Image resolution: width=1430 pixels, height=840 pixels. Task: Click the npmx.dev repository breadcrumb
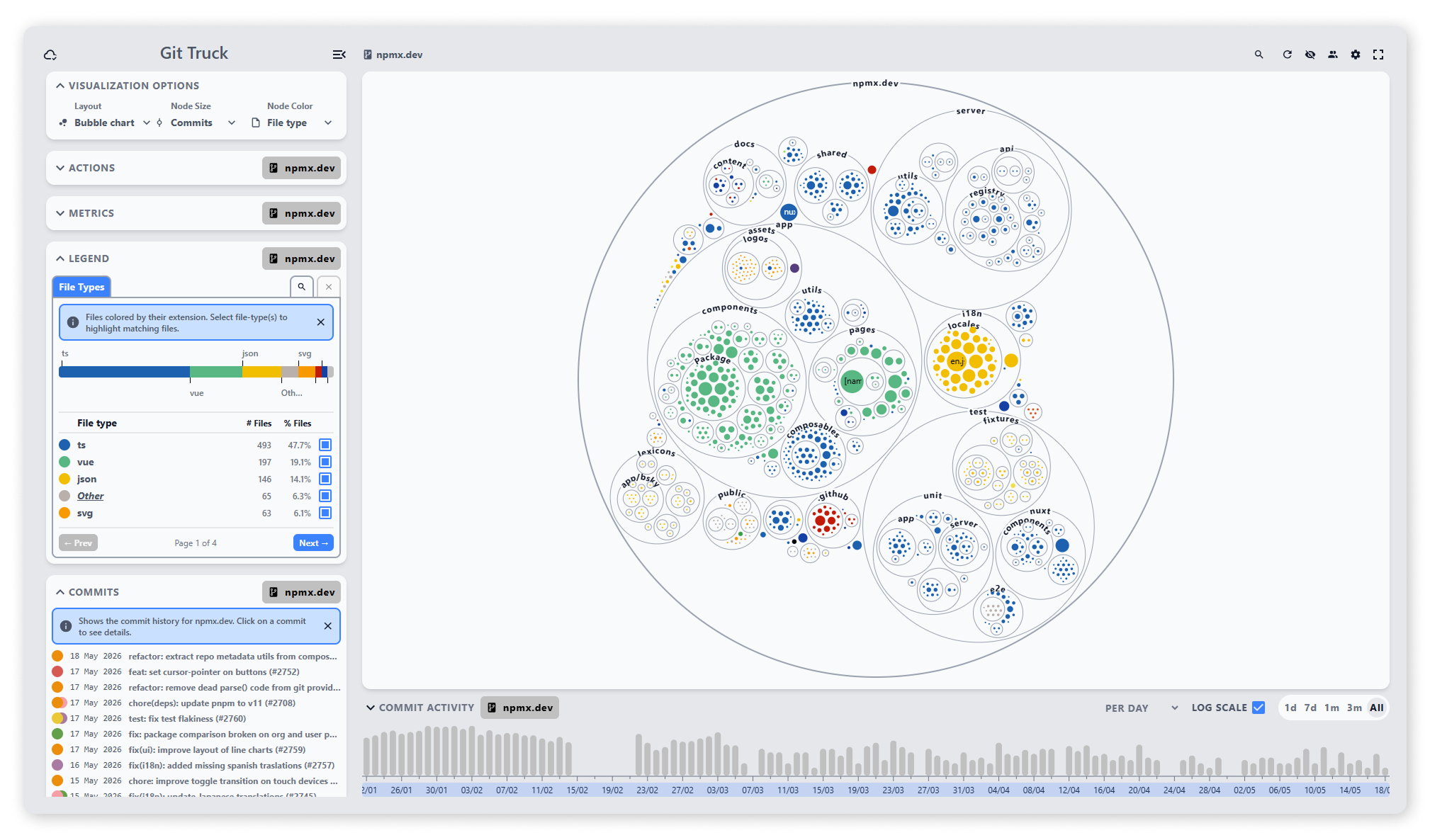pos(393,55)
